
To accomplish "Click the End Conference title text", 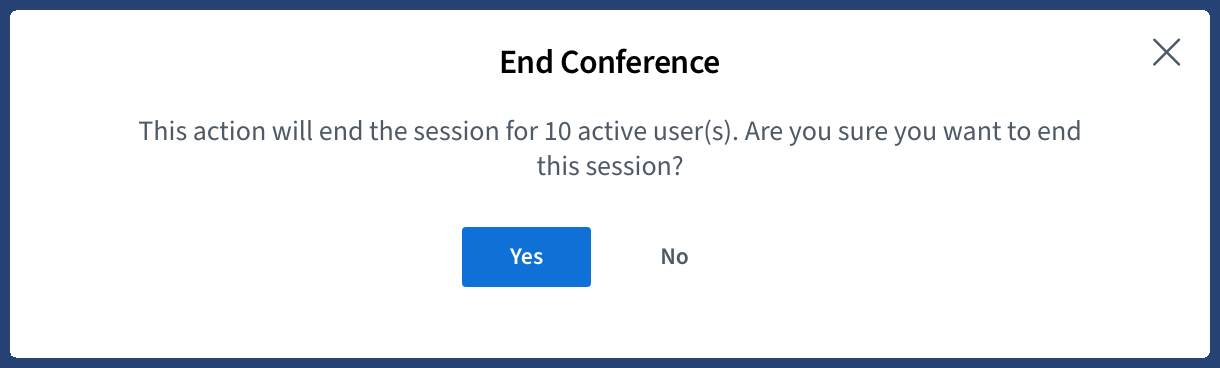I will (x=610, y=62).
